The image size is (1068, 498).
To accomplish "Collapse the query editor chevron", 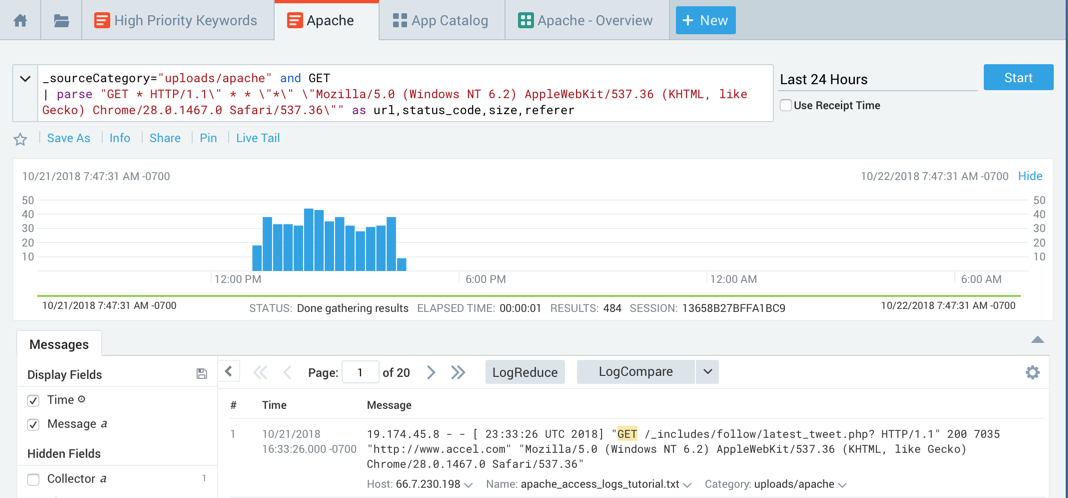I will coord(25,78).
